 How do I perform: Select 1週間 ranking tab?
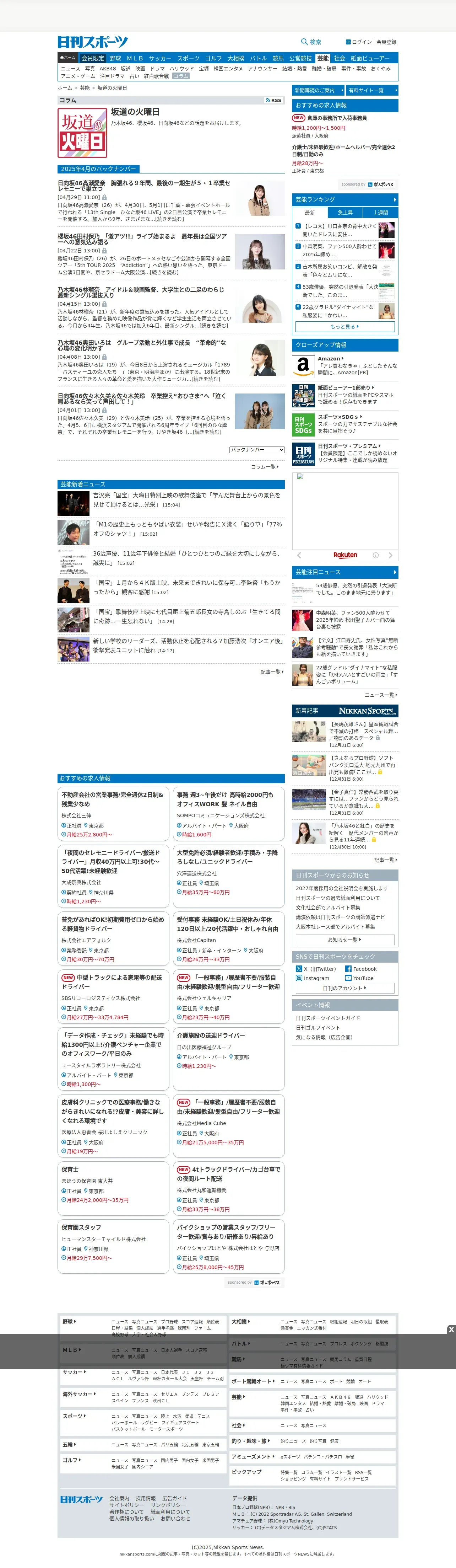coord(381,213)
